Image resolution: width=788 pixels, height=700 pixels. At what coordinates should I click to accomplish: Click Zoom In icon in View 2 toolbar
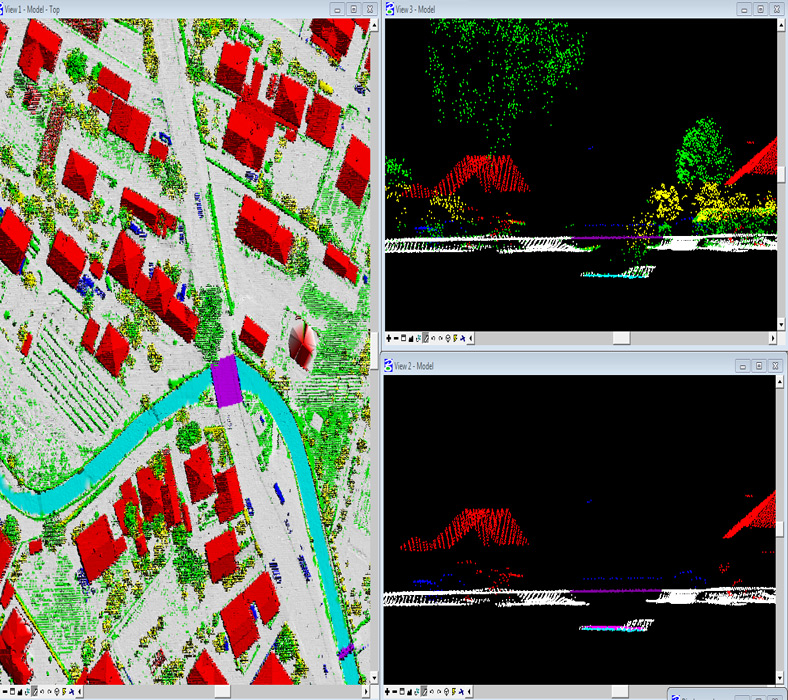click(389, 691)
